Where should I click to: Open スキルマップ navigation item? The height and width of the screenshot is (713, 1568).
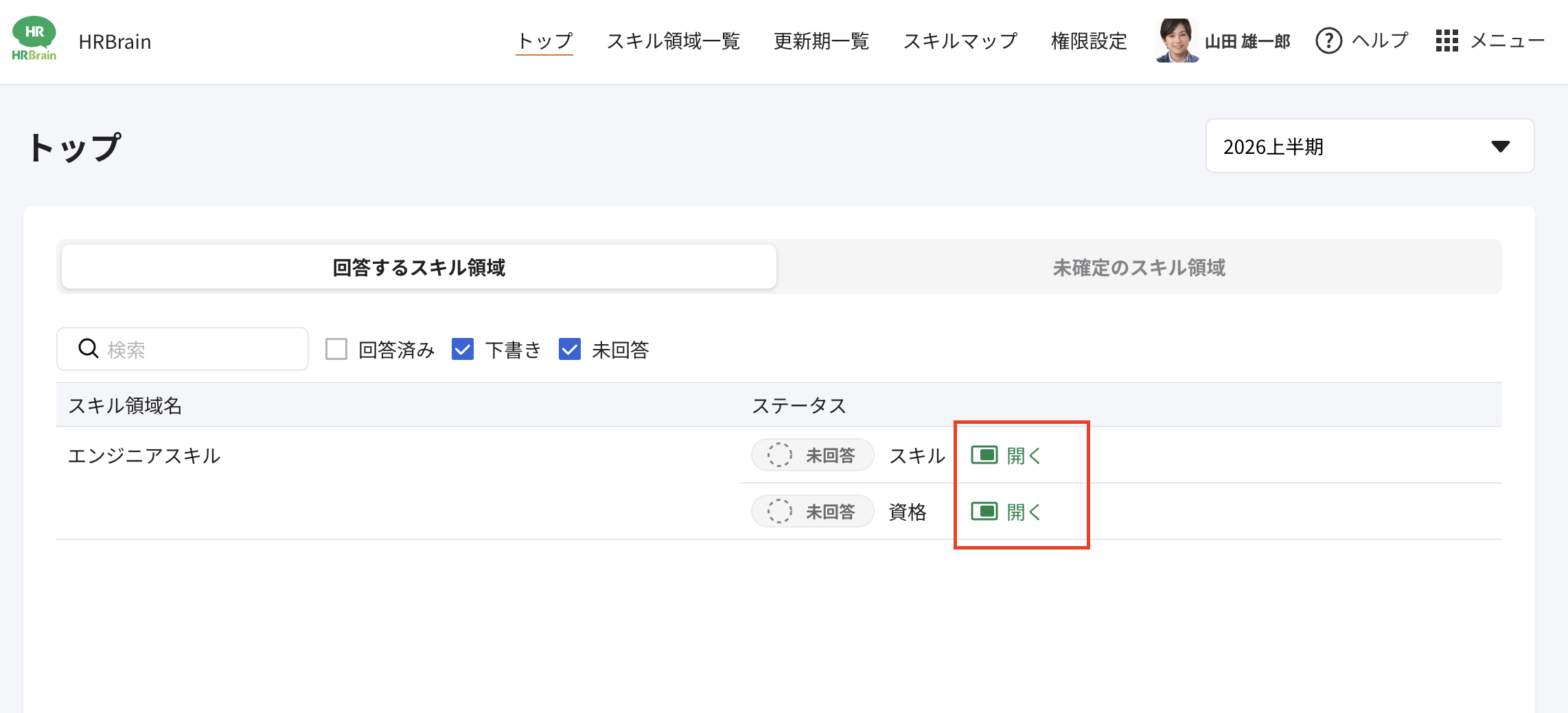tap(960, 41)
